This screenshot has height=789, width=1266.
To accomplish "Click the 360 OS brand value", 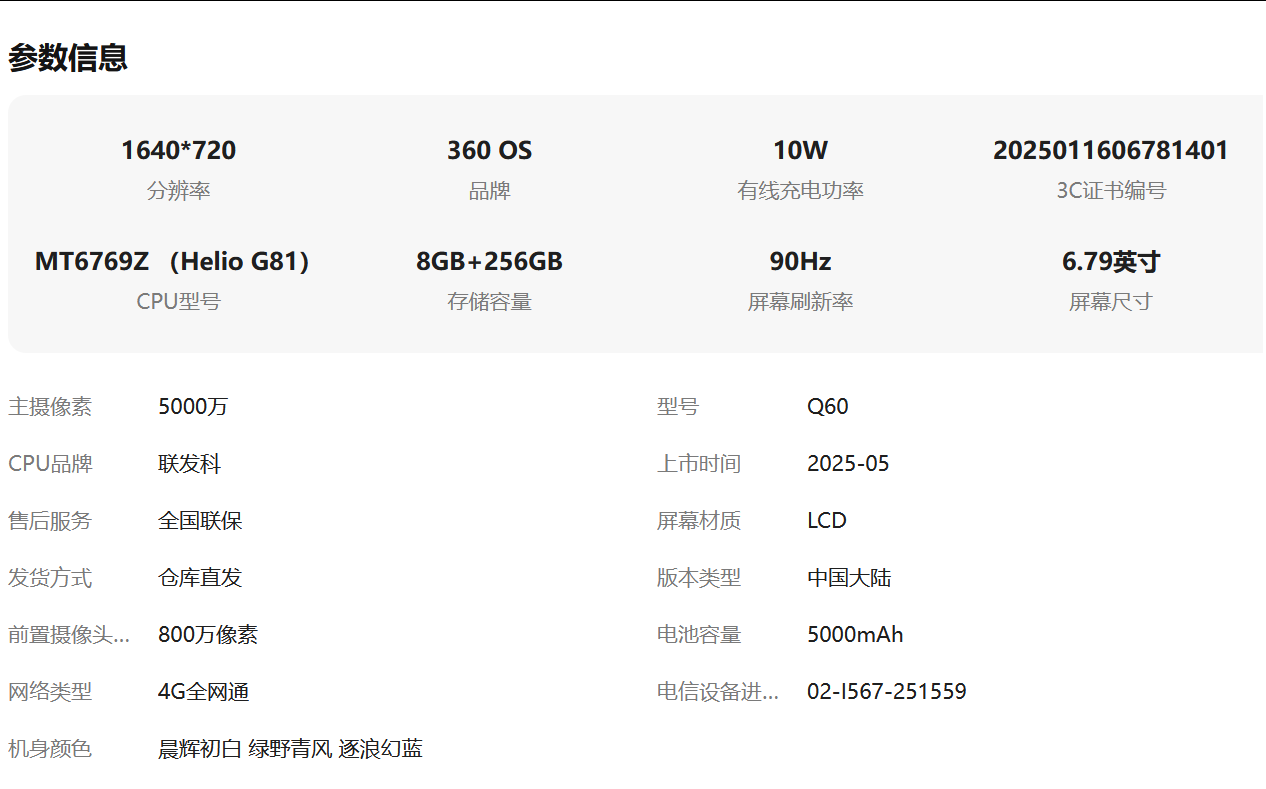I will [x=489, y=151].
